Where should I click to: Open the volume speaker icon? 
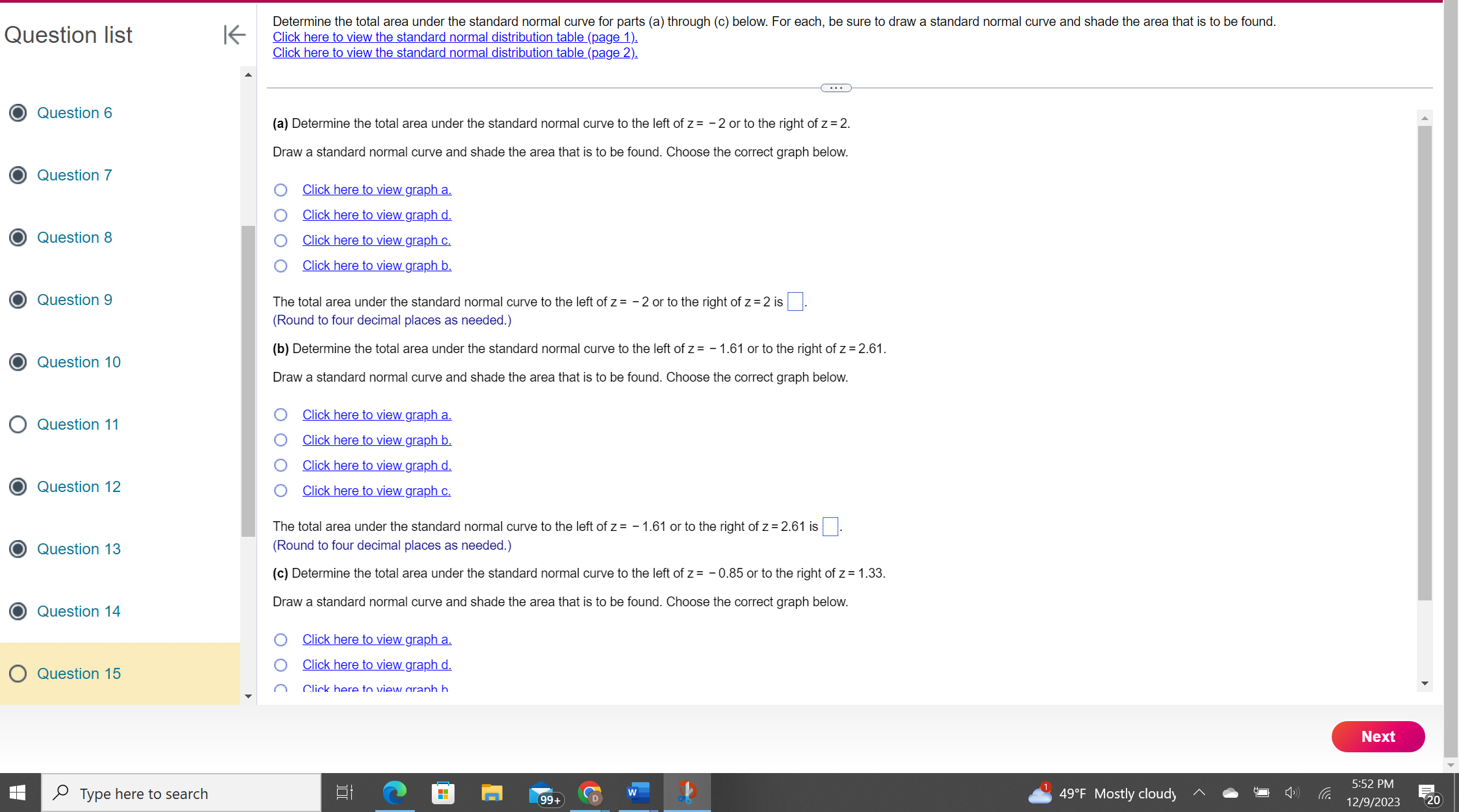(1291, 793)
